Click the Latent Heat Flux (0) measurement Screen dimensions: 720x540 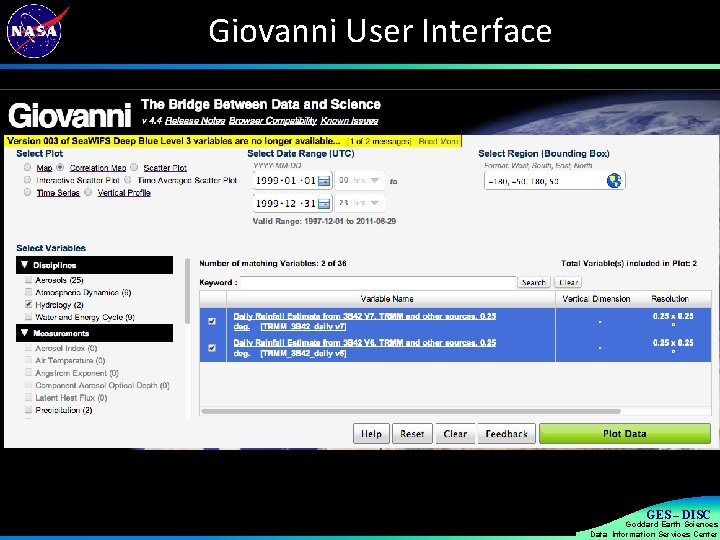pyautogui.click(x=71, y=398)
